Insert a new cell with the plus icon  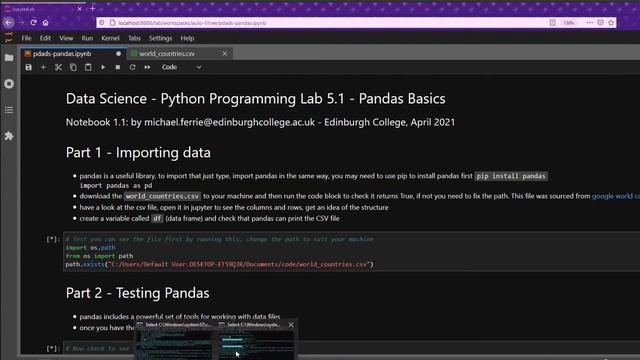coord(43,67)
